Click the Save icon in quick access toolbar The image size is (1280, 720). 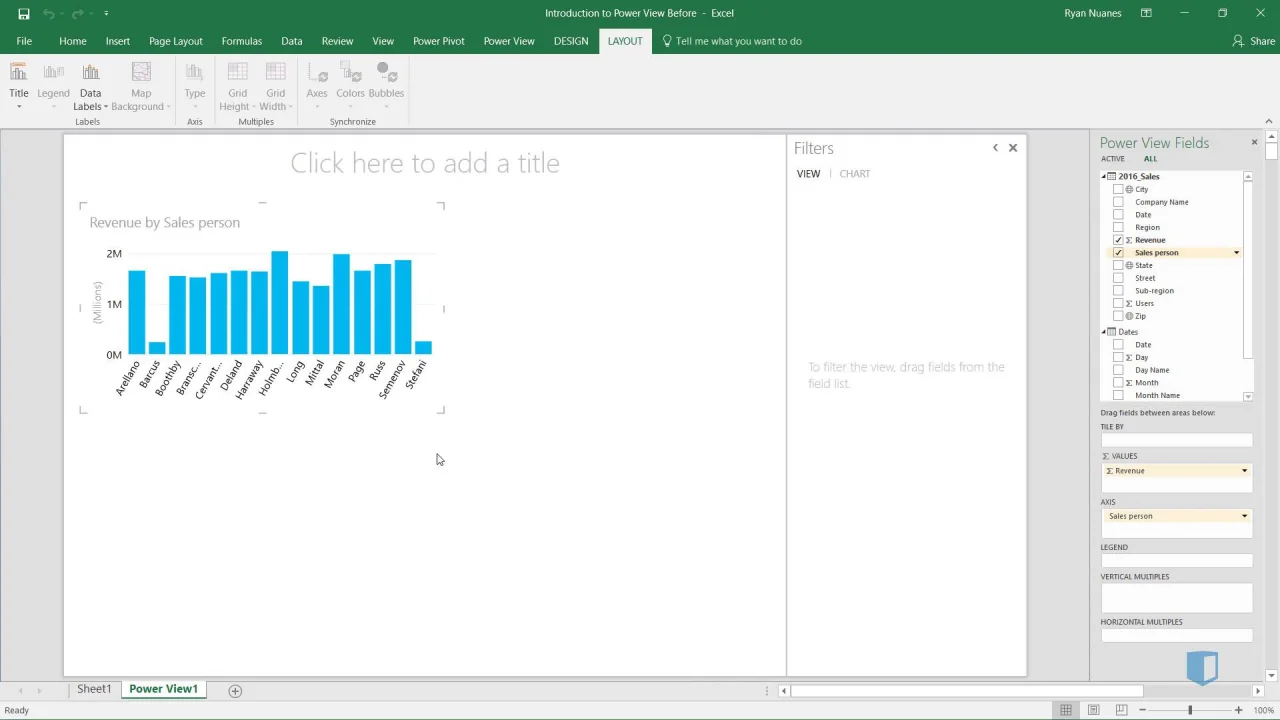point(24,14)
